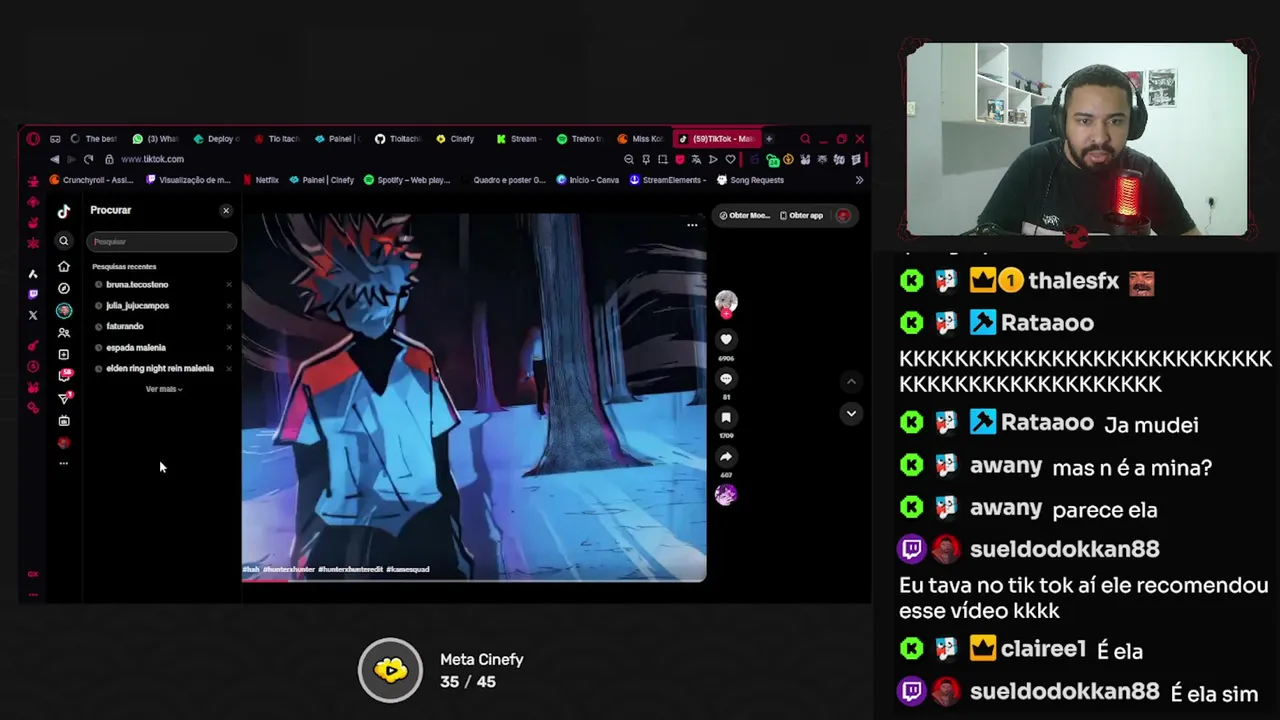Go to the previous video (up arrow)
The image size is (1280, 720).
pyautogui.click(x=851, y=381)
